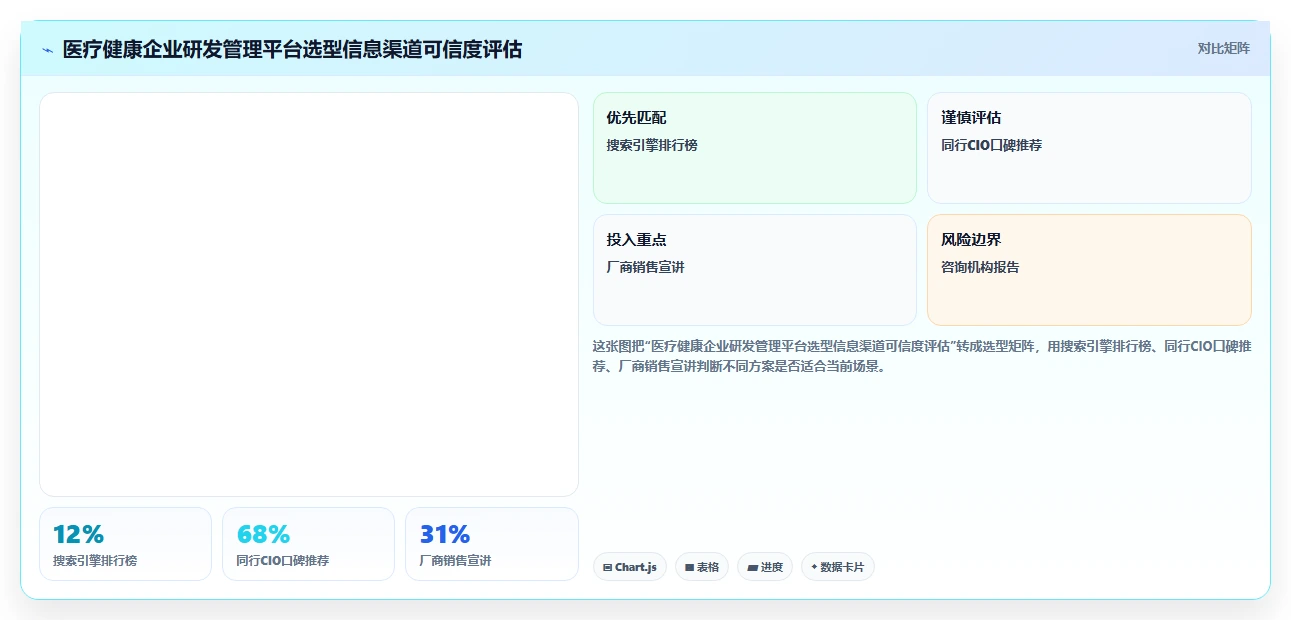Click the 12% value
The height and width of the screenshot is (620, 1291).
tap(78, 534)
